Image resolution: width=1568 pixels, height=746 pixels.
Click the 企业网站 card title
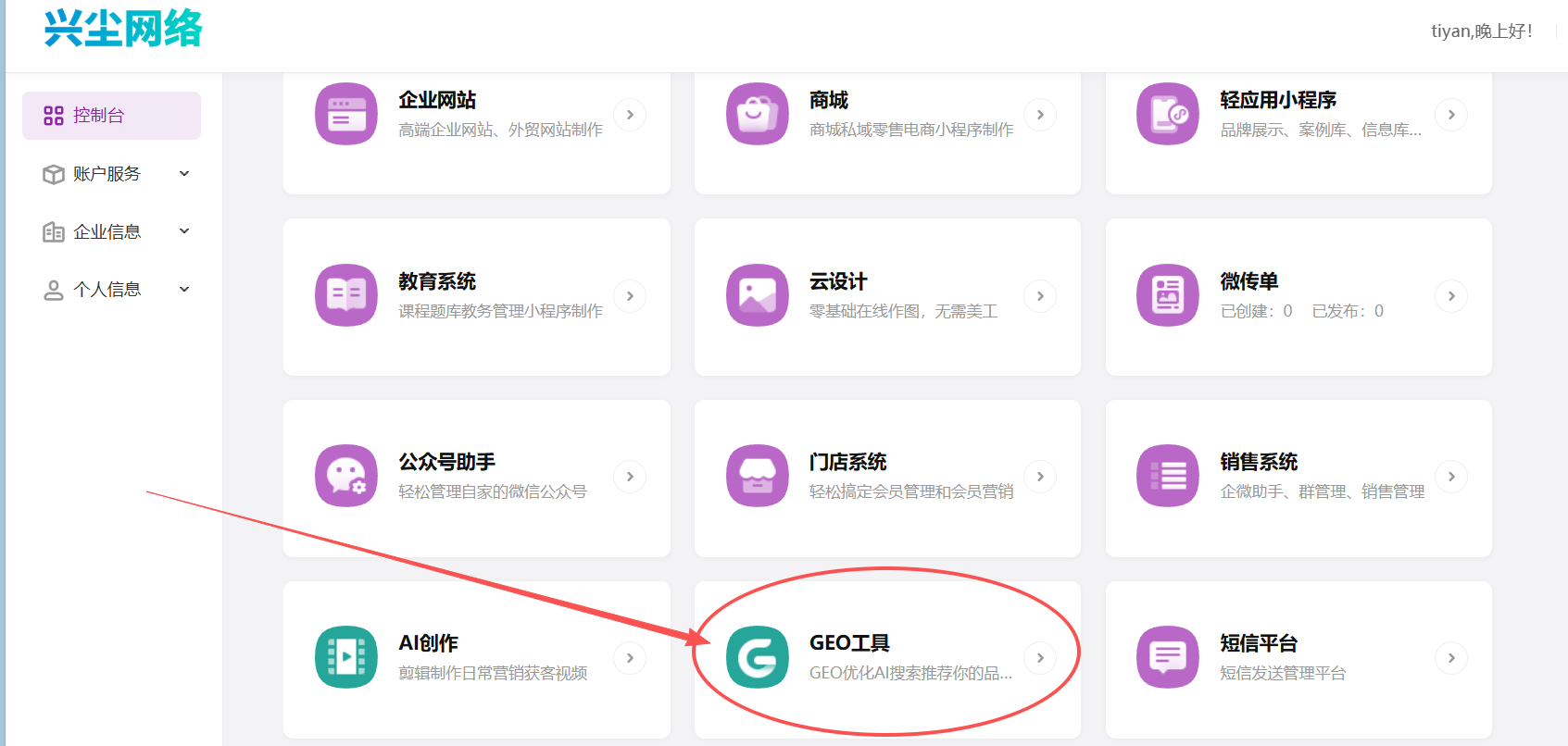point(437,100)
